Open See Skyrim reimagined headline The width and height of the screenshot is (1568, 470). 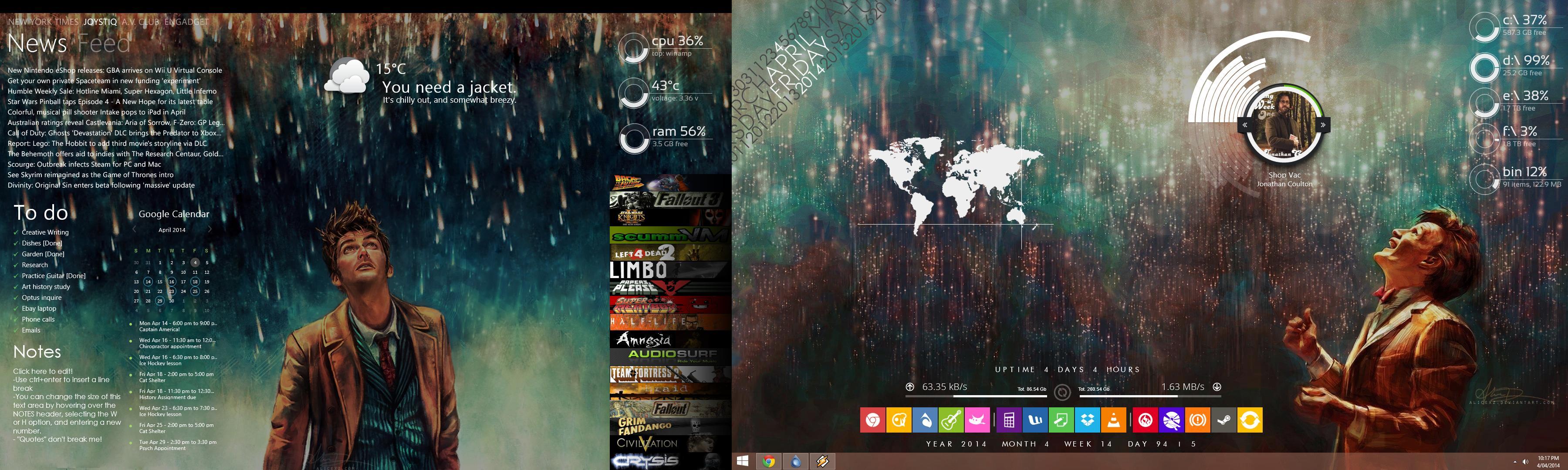coord(90,175)
